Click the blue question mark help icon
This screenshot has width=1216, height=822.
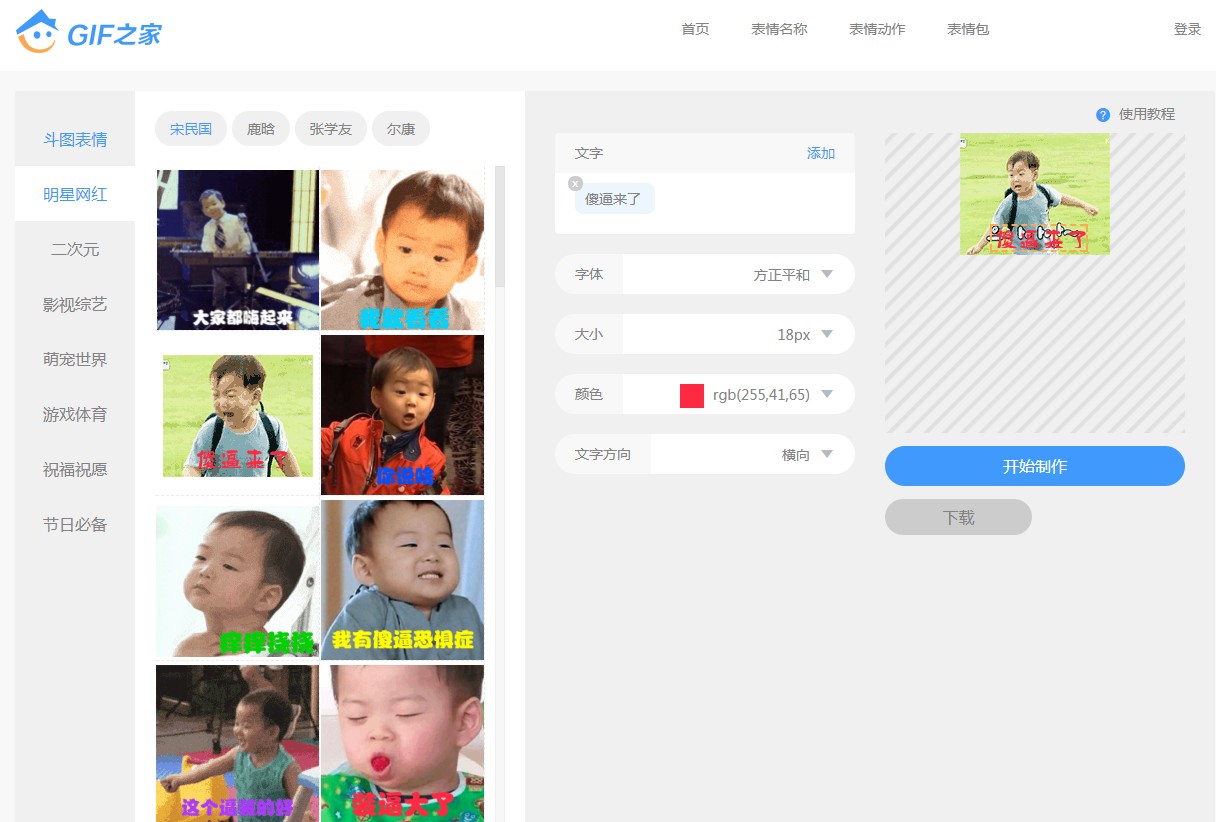(x=1103, y=115)
